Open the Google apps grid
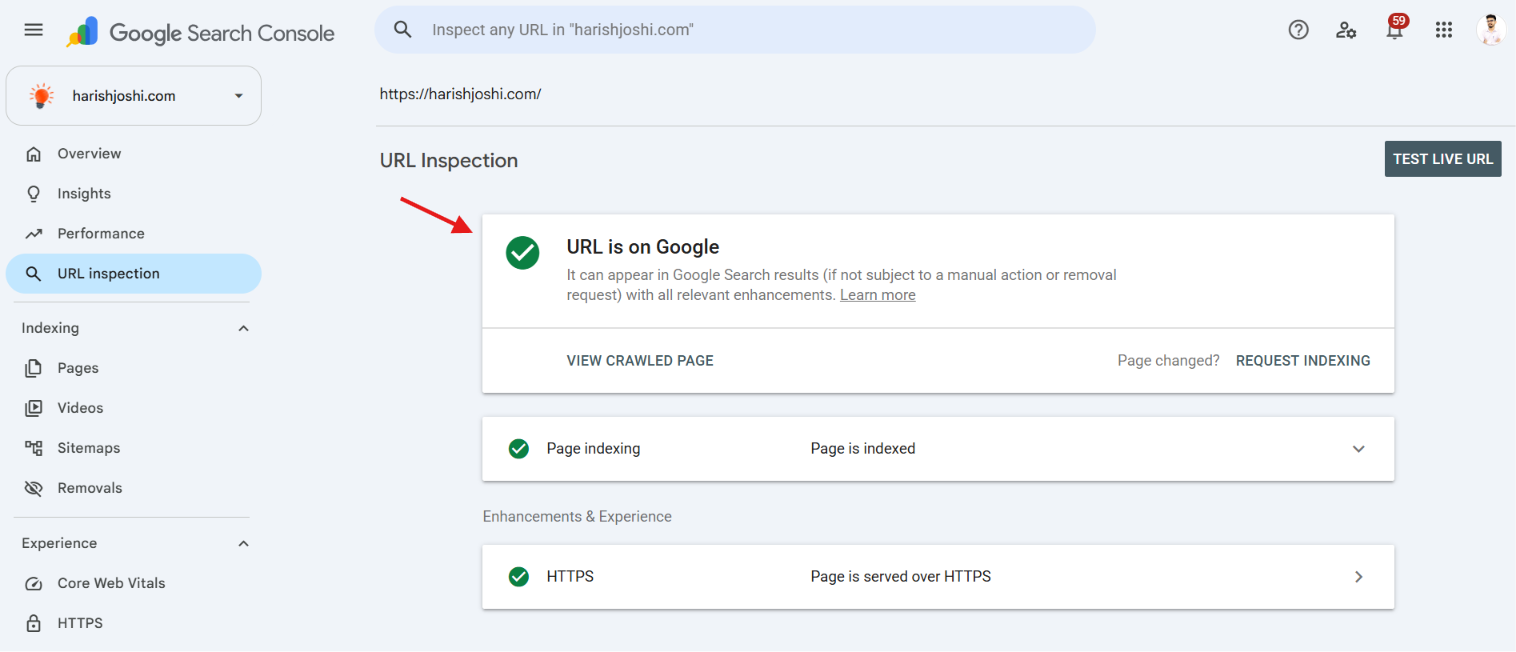 pyautogui.click(x=1443, y=30)
